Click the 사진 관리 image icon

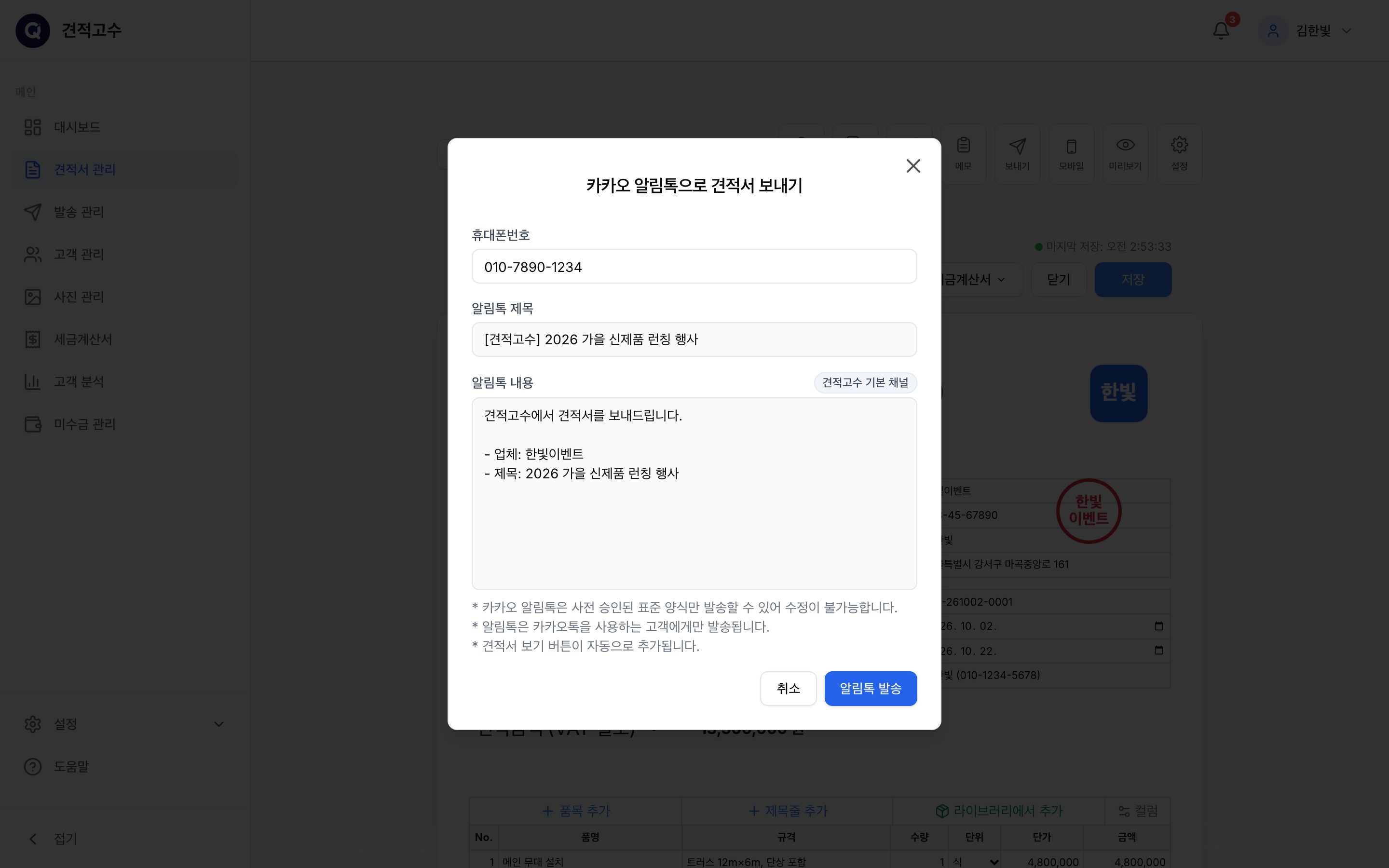point(33,297)
